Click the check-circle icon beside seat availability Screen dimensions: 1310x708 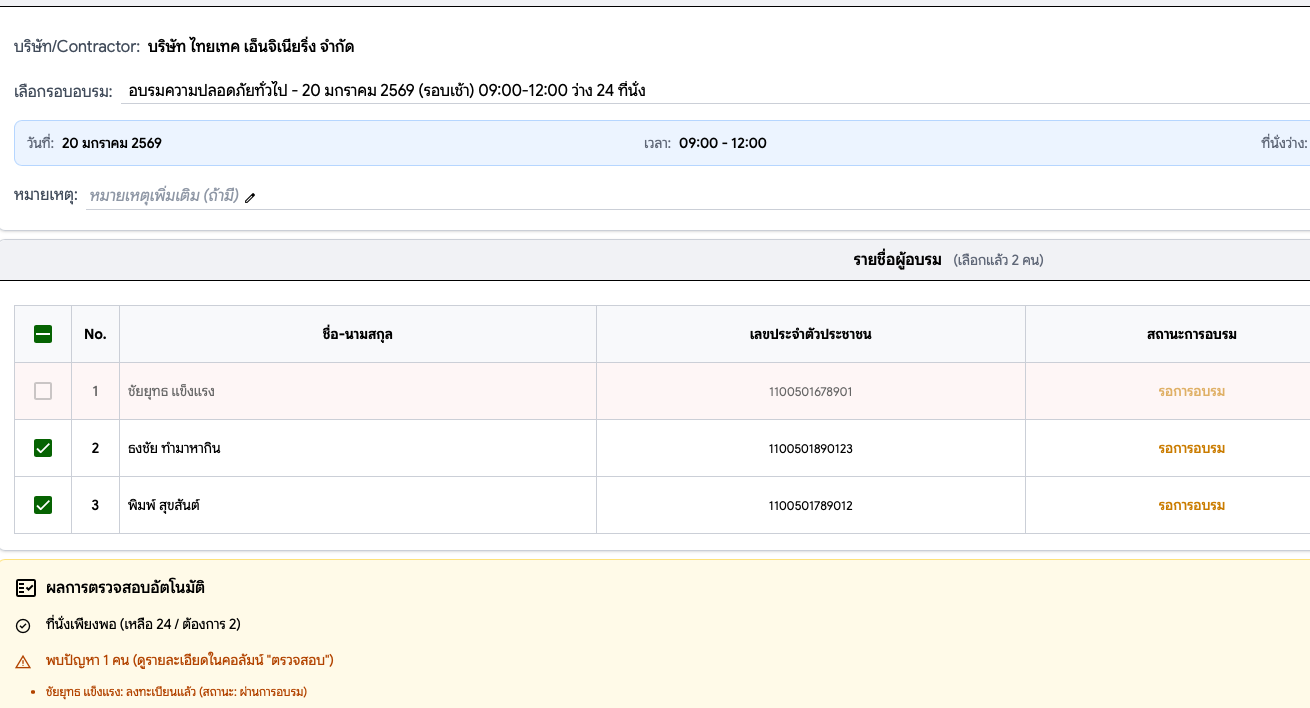pos(22,624)
